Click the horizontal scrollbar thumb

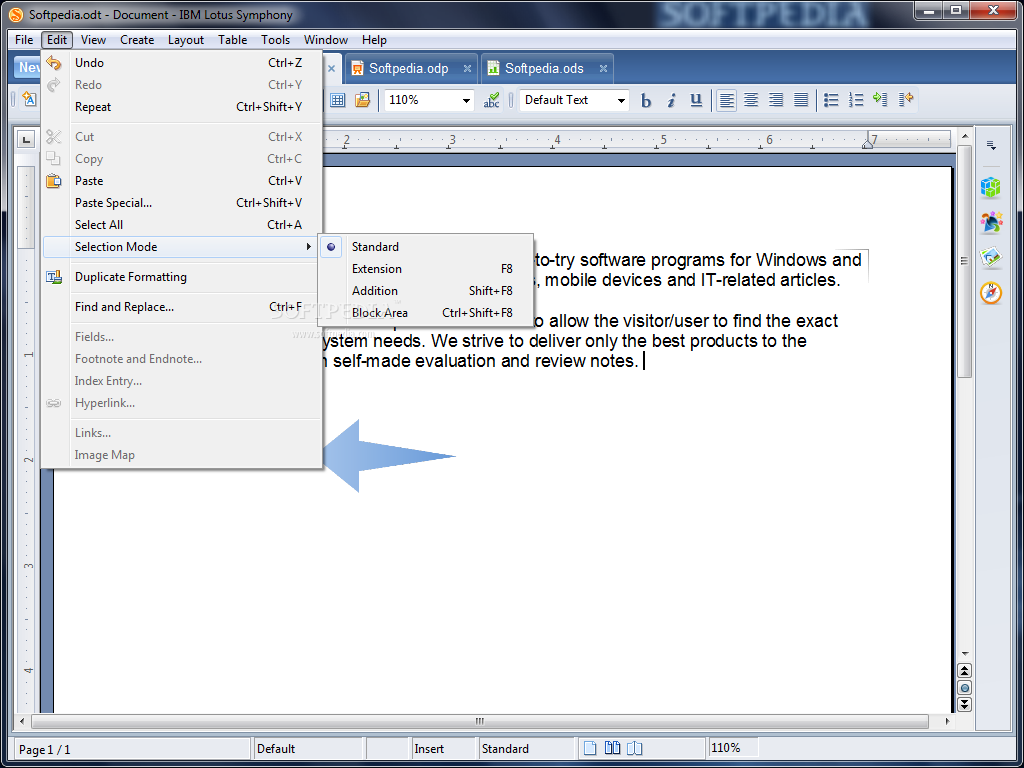480,722
